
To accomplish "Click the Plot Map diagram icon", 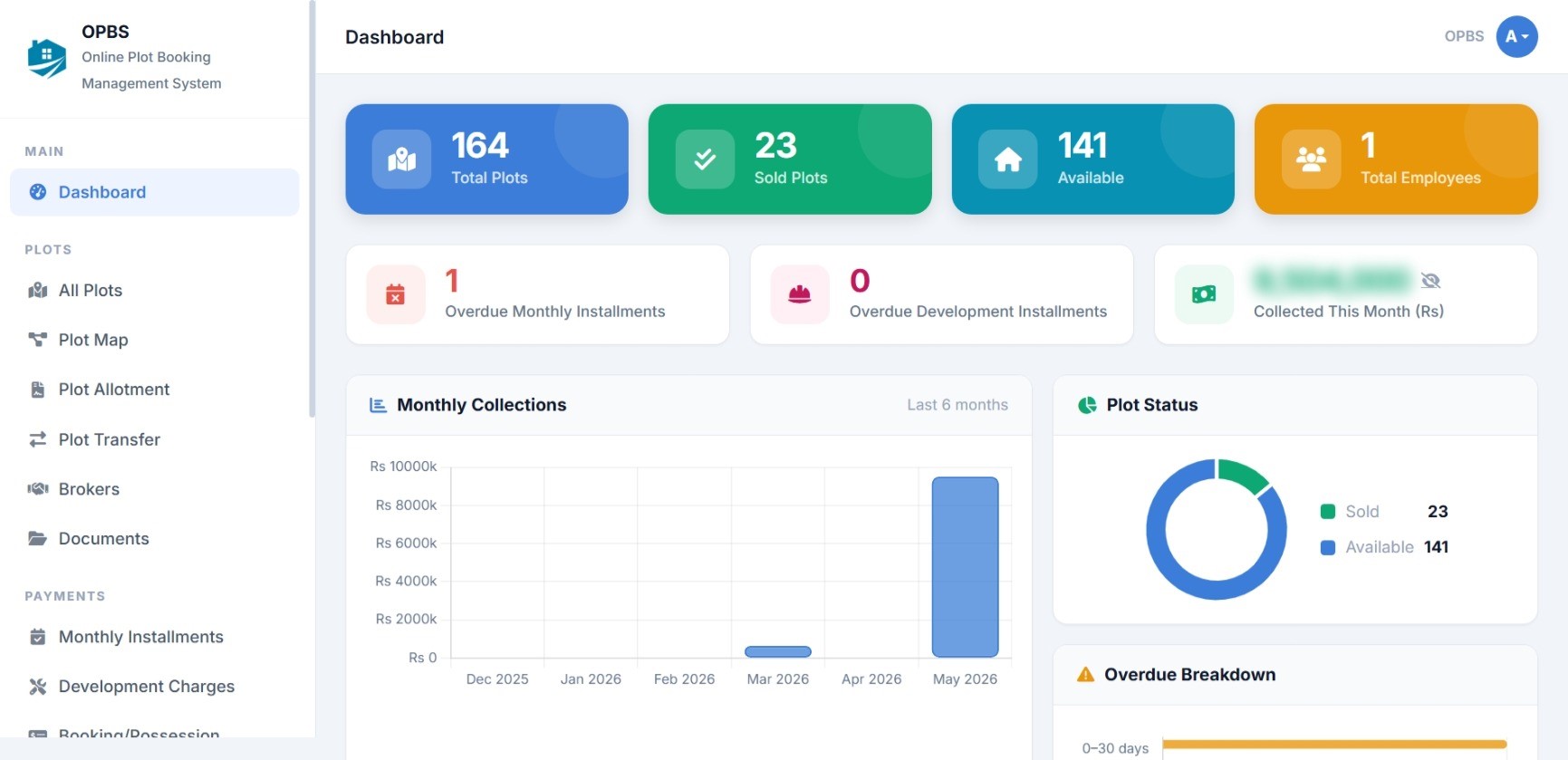I will tap(37, 340).
